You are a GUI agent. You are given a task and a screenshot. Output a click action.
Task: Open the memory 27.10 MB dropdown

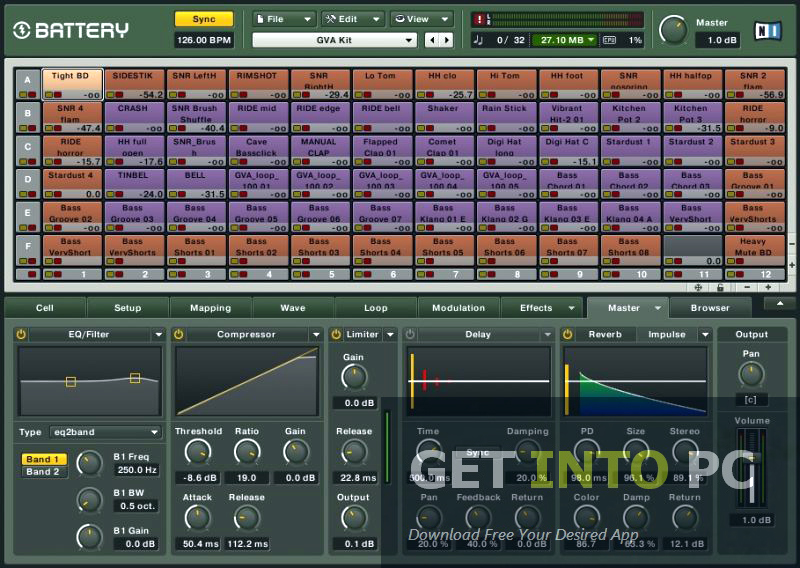(563, 40)
